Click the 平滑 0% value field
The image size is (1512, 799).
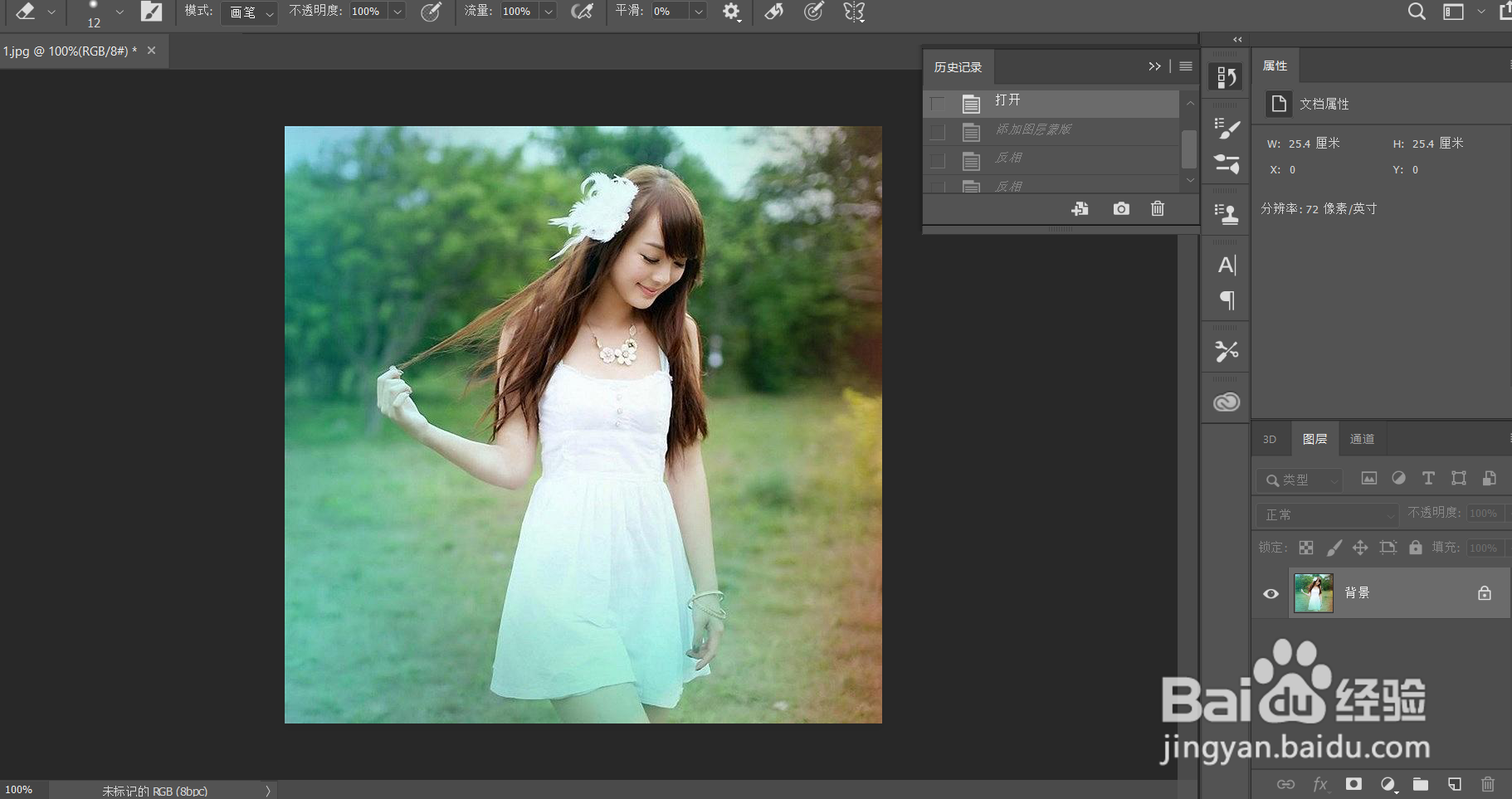point(671,11)
